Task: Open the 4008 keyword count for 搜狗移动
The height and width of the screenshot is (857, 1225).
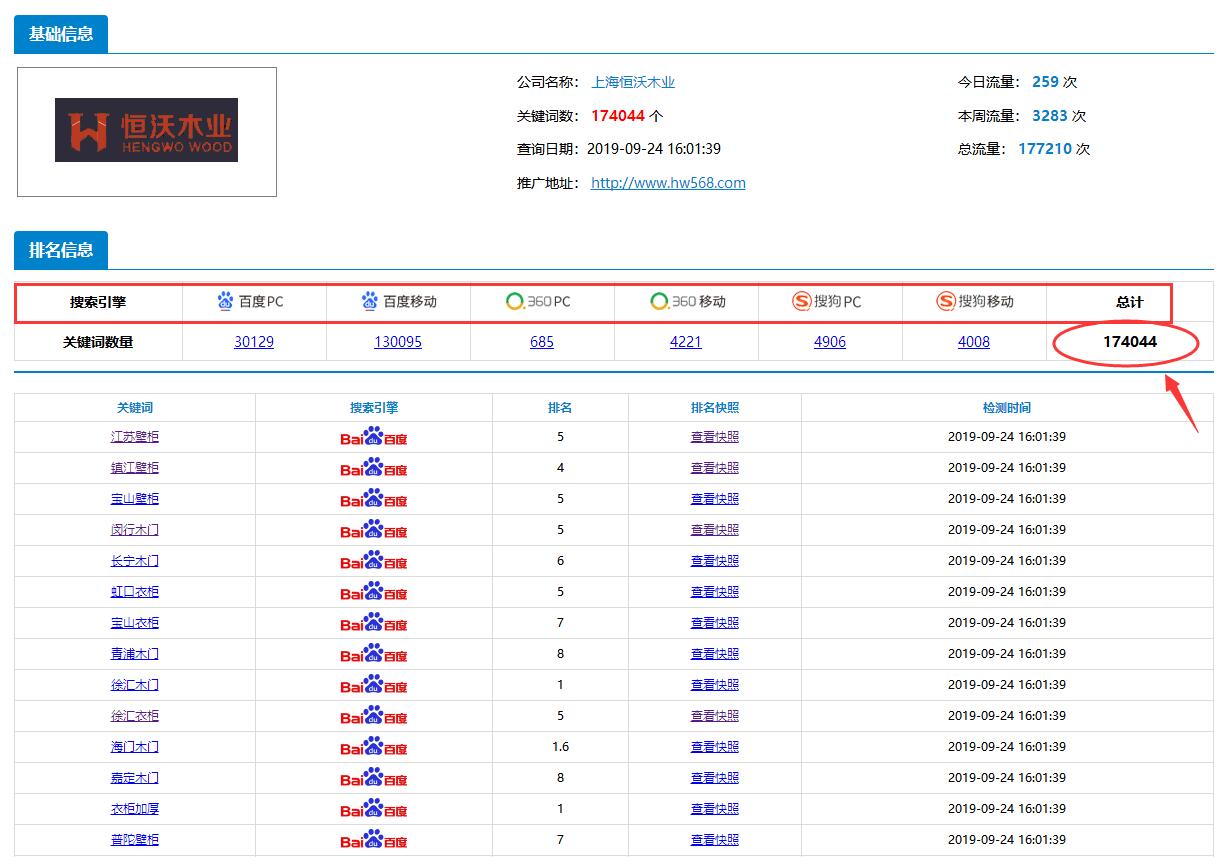Action: (x=974, y=342)
